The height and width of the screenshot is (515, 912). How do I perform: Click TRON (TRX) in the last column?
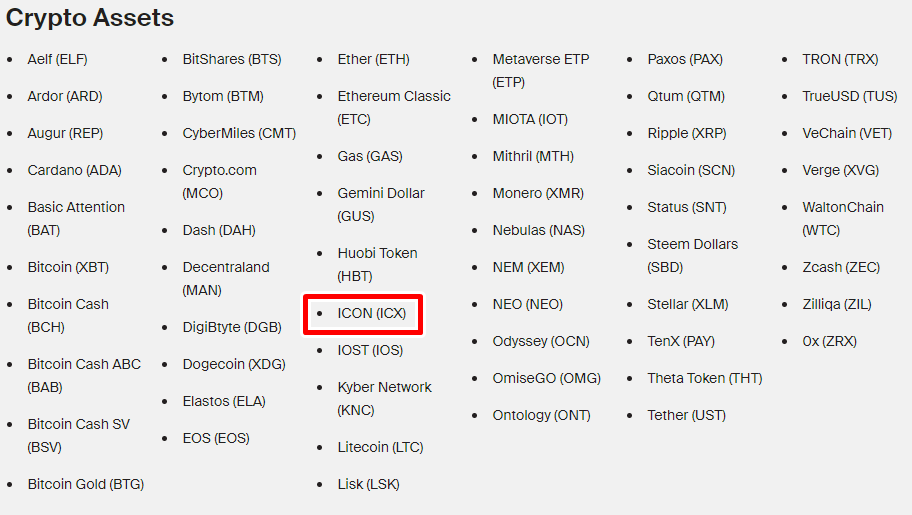click(840, 59)
